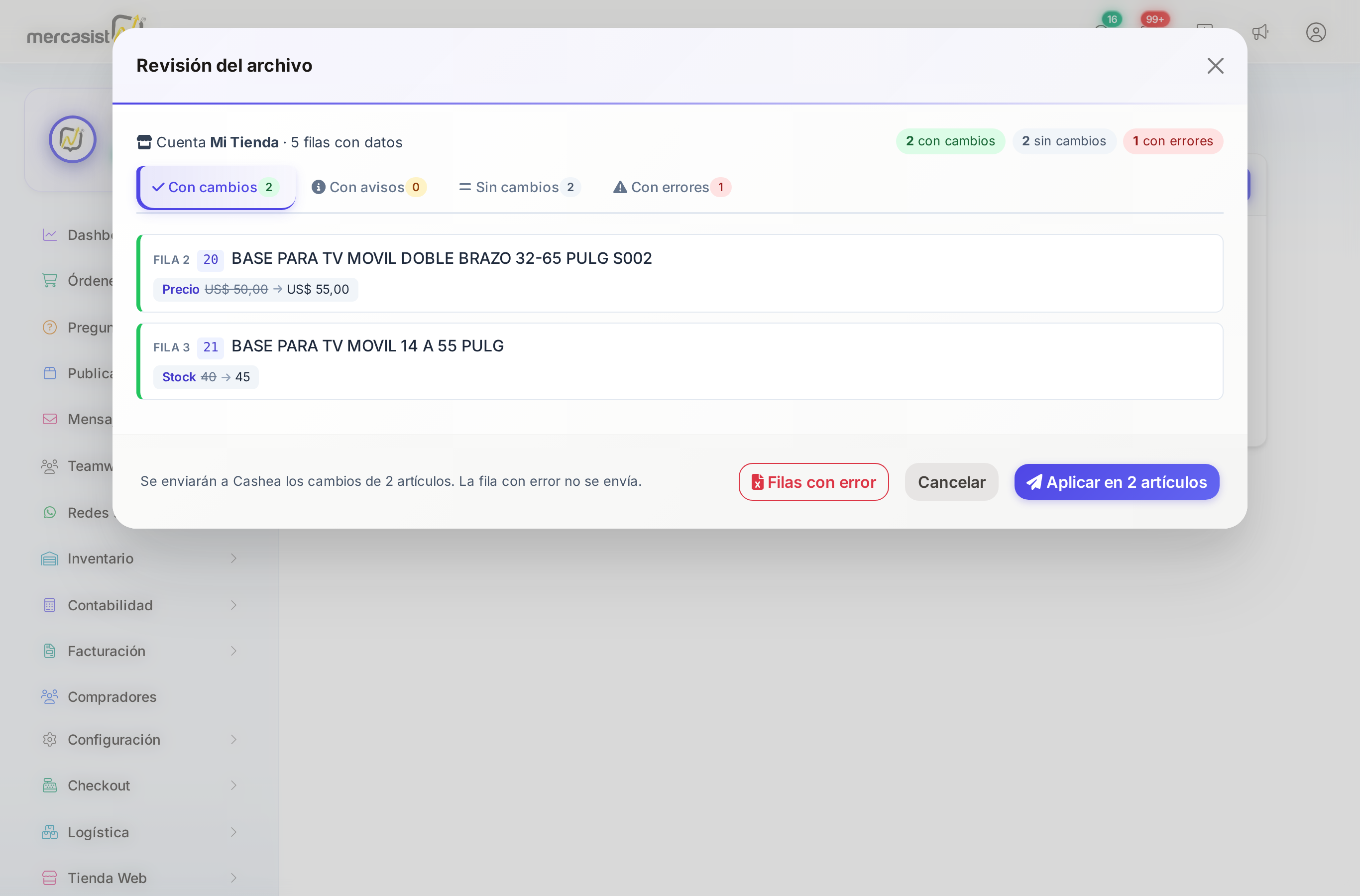1360x896 pixels.
Task: Click the green 16 notification badge
Action: click(x=1112, y=19)
